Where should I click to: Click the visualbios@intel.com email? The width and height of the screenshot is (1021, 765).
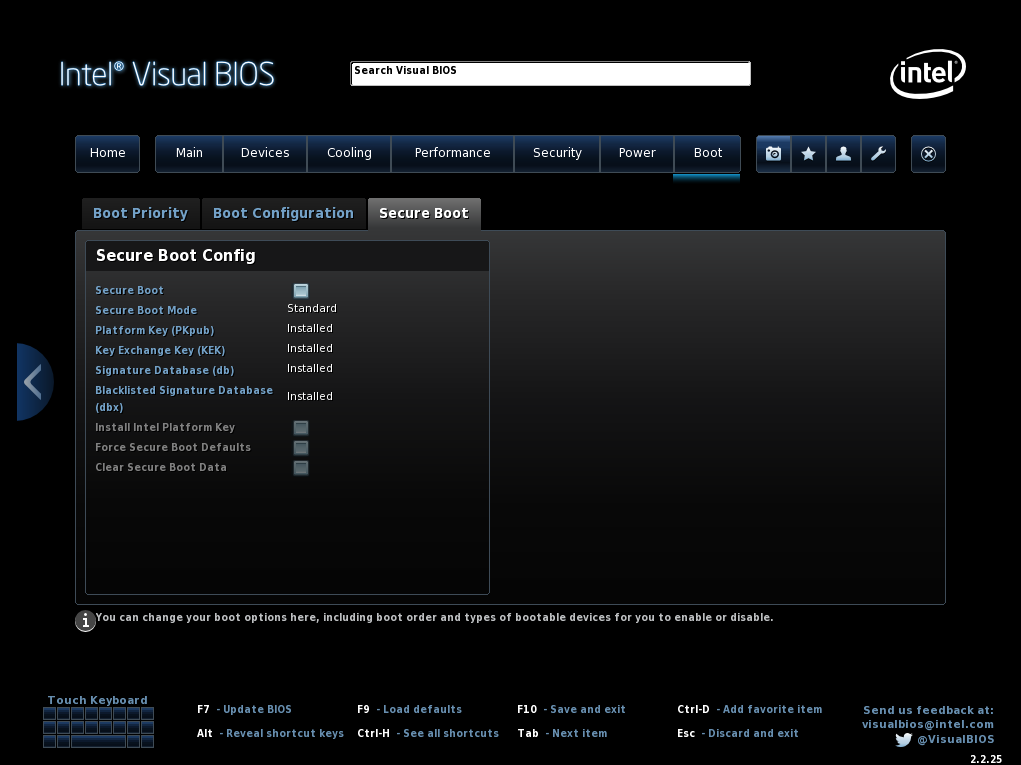pyautogui.click(x=928, y=725)
